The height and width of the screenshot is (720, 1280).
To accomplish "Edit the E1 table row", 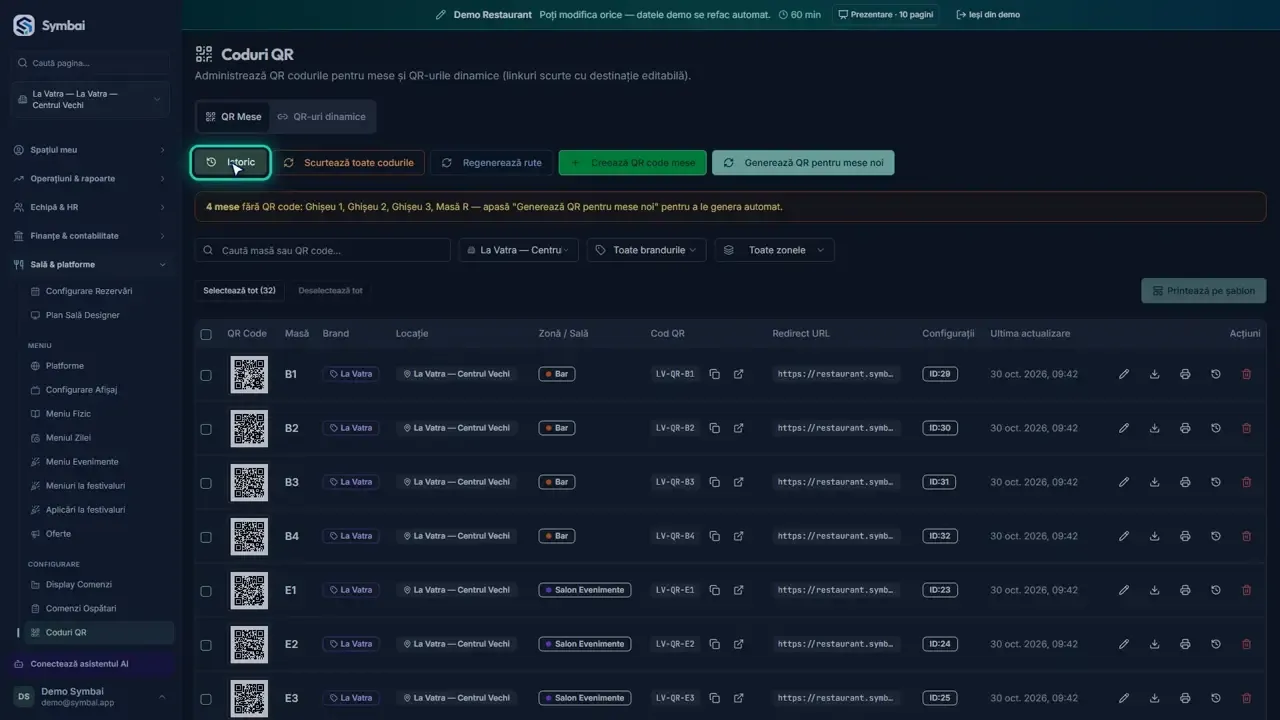I will coord(1124,590).
